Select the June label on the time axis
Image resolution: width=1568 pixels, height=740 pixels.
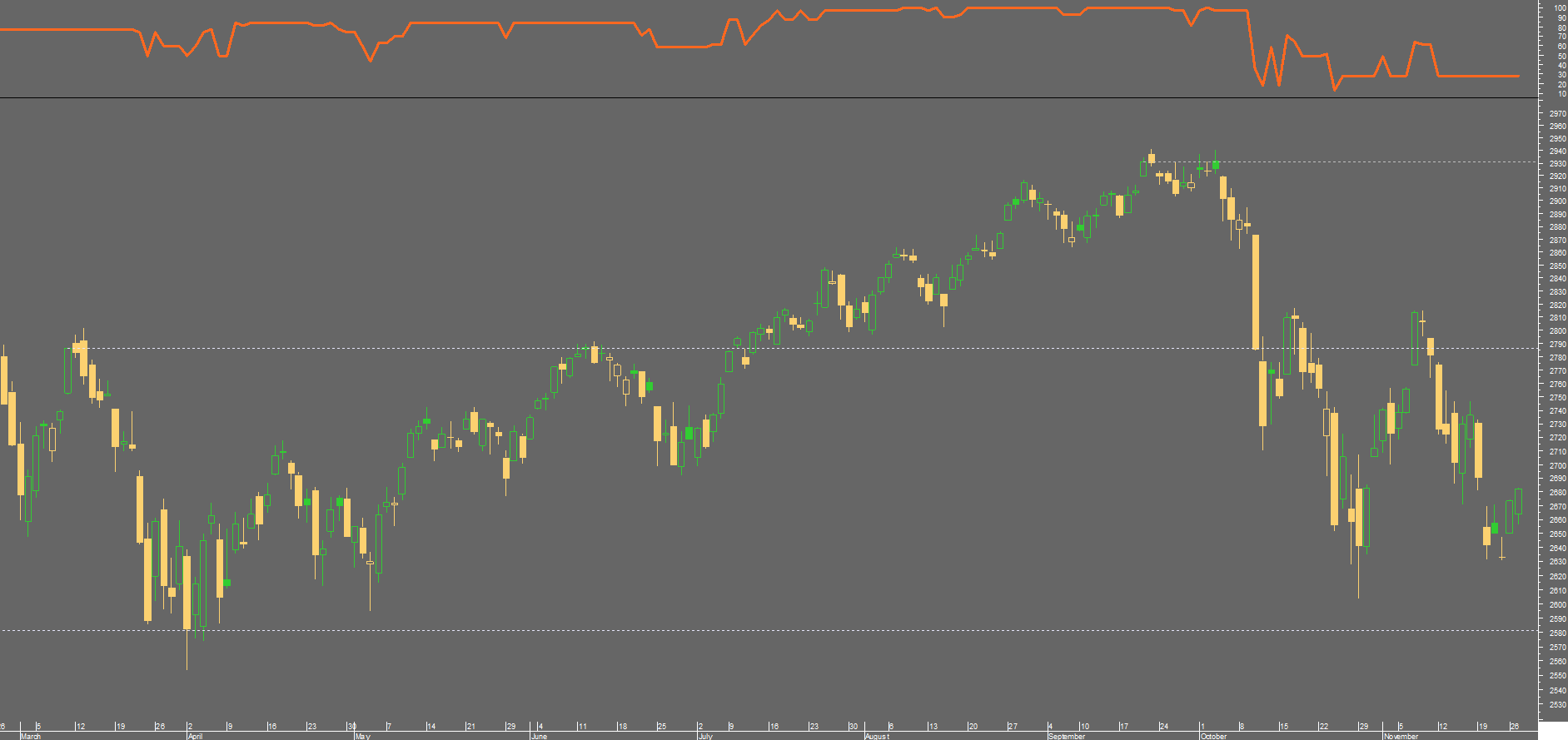coord(539,736)
